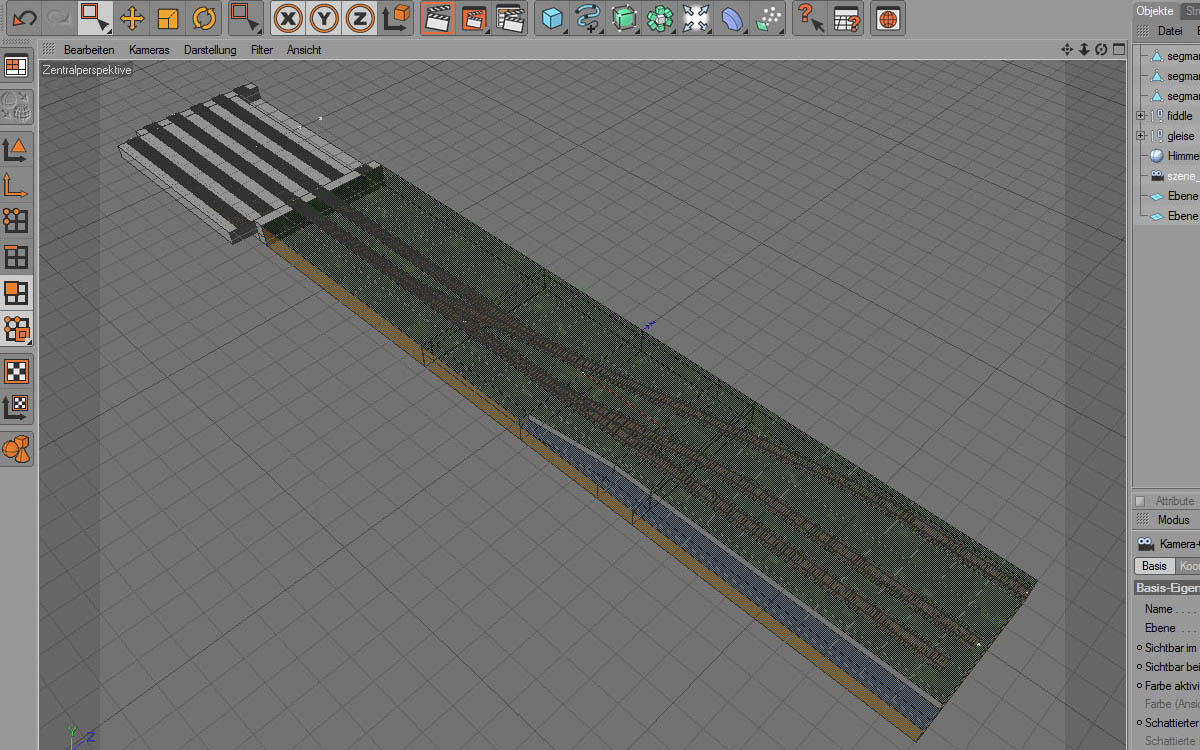Open the Darstellung viewport menu

(210, 50)
